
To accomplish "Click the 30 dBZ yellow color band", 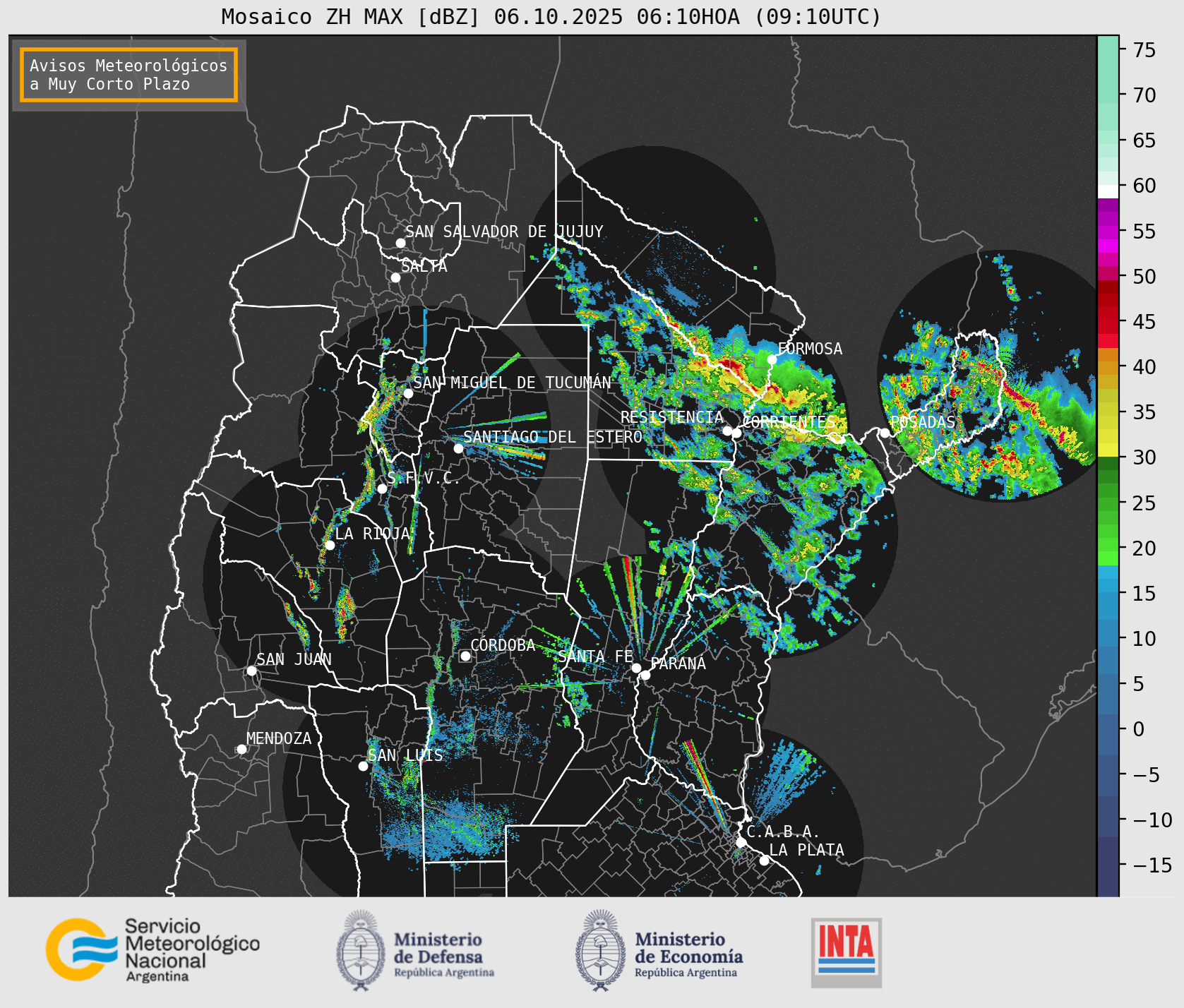I will pyautogui.click(x=1108, y=450).
